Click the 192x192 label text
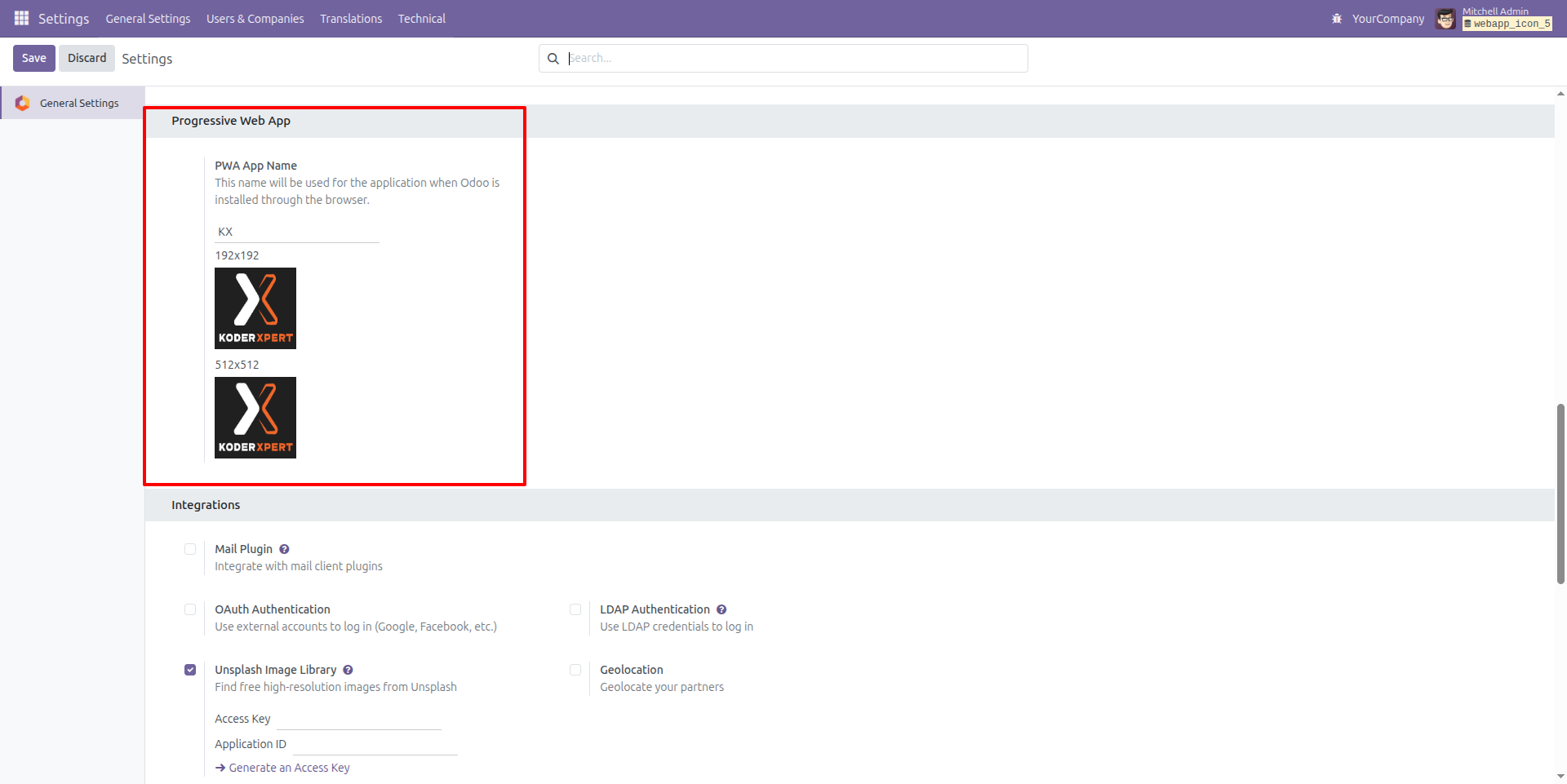 click(237, 255)
